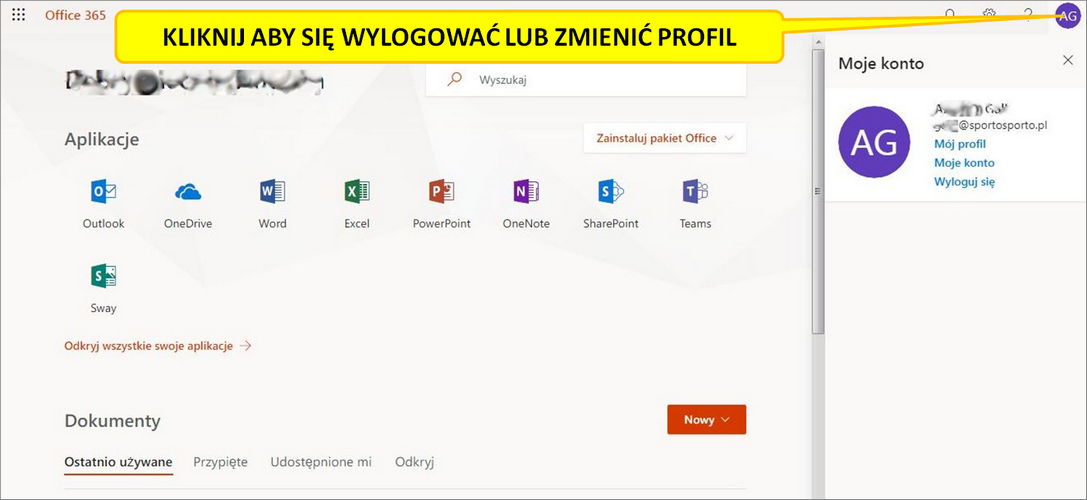Click the Moje konto panel title
The height and width of the screenshot is (500, 1087).
pos(881,64)
